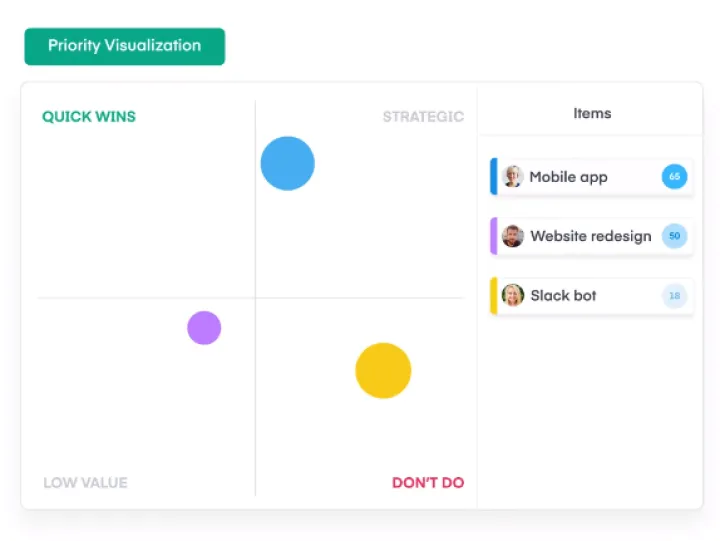Click the score badge showing 18
The width and height of the screenshot is (720, 541).
[x=674, y=296]
